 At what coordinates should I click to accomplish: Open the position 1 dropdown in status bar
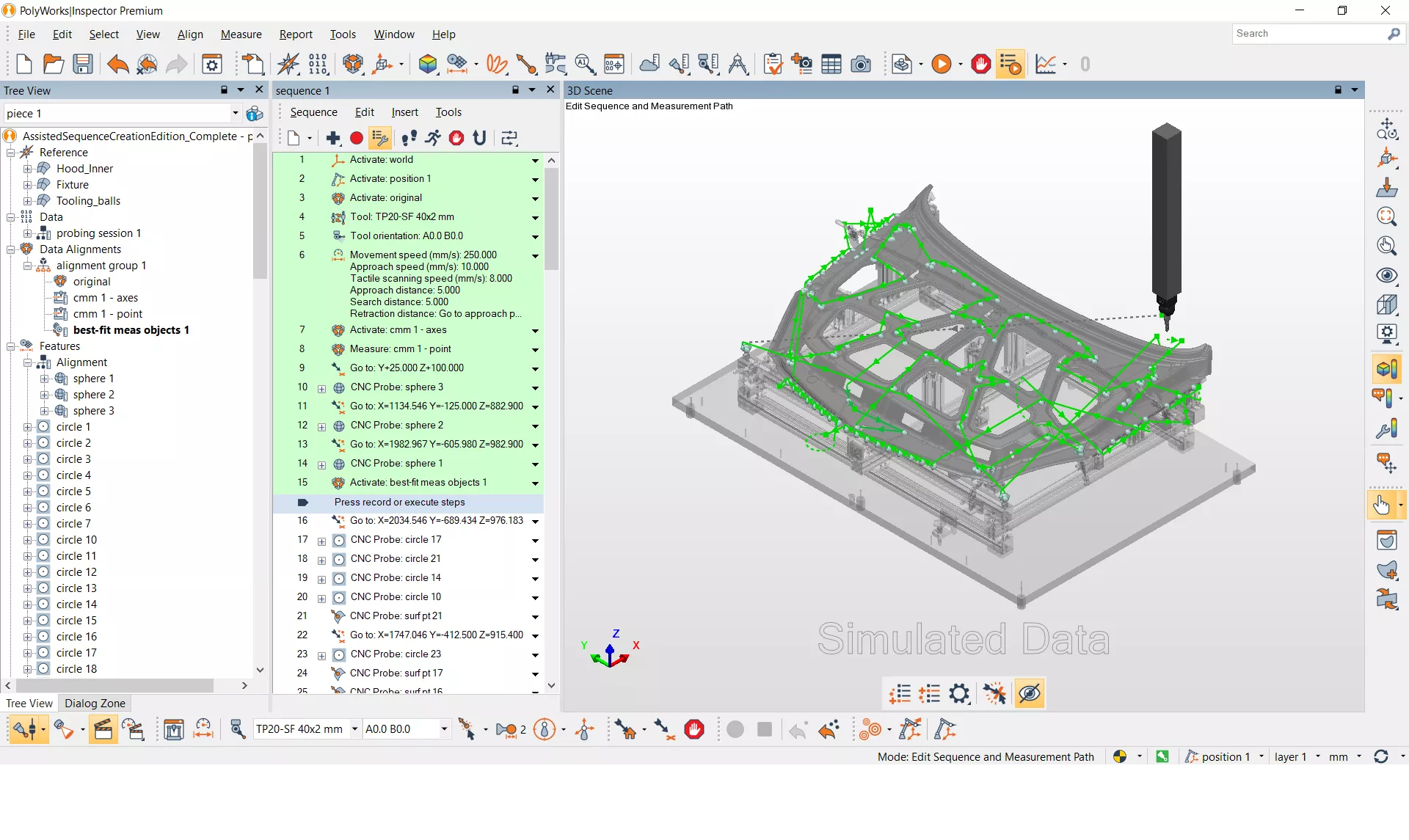pos(1261,757)
